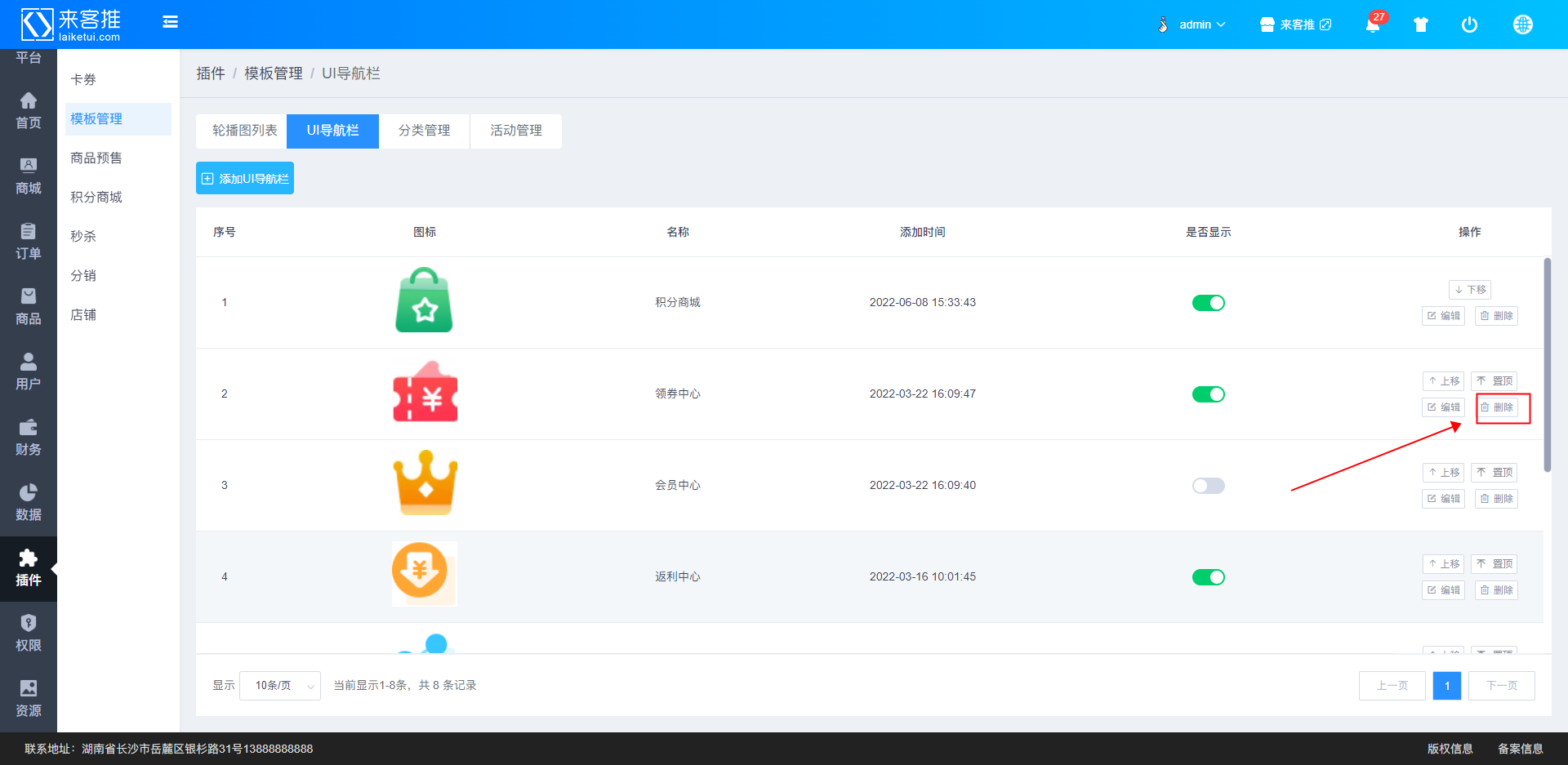Open 权限 sidebar section
The image size is (1568, 765).
point(29,634)
